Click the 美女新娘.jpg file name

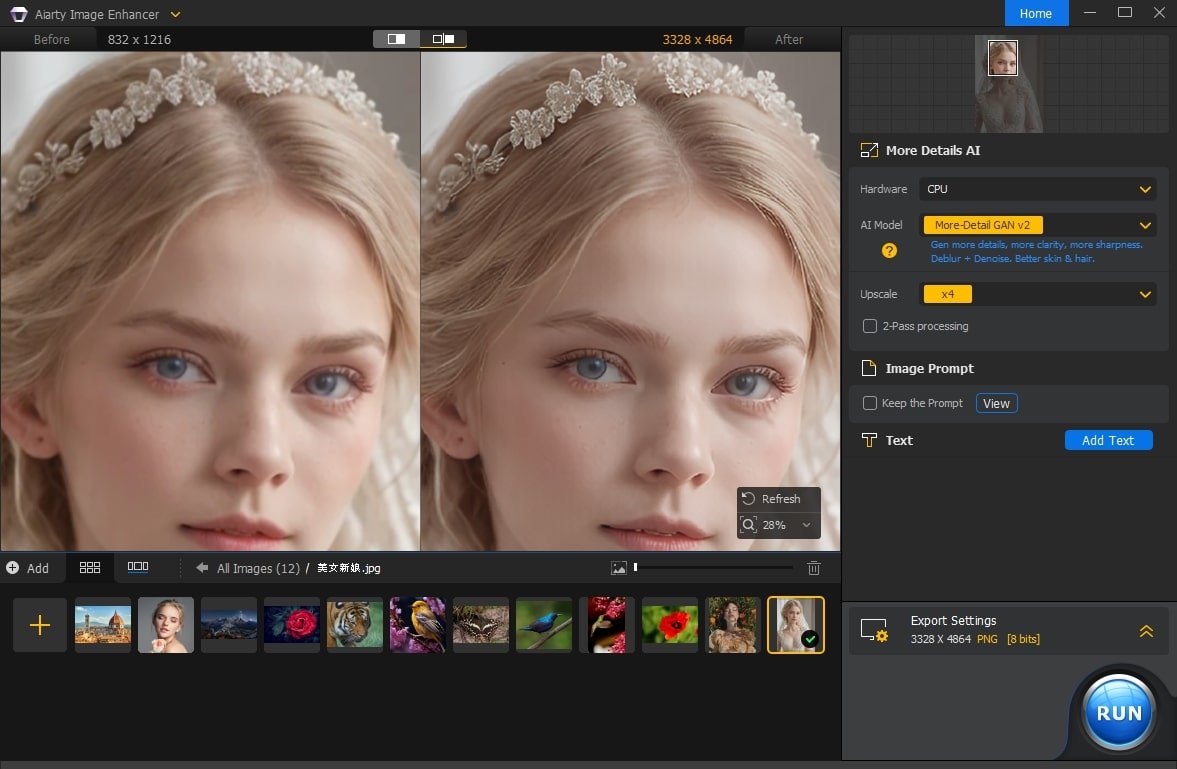click(x=349, y=568)
